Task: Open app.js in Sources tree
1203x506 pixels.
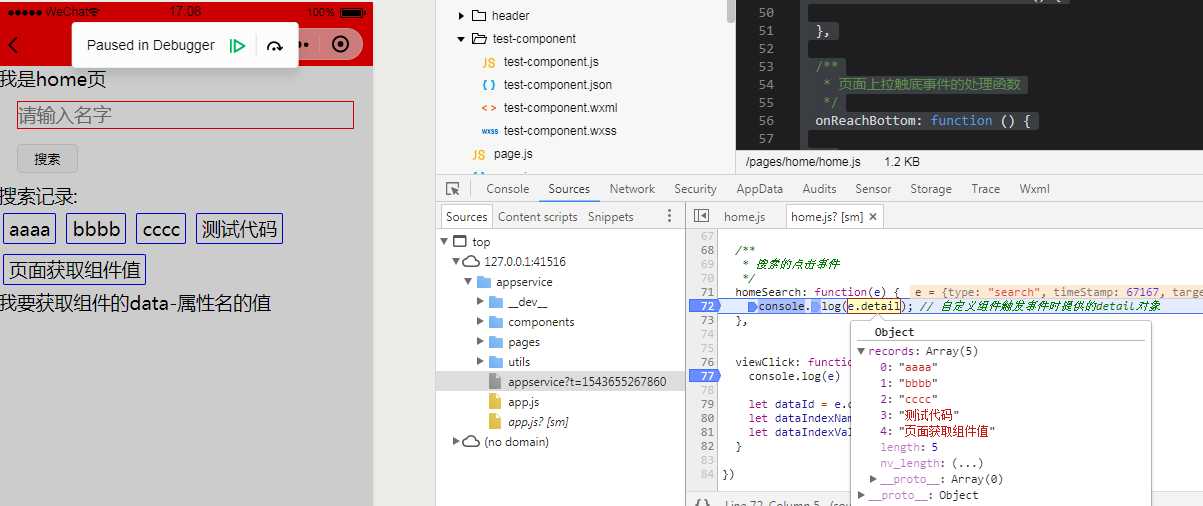Action: point(523,402)
